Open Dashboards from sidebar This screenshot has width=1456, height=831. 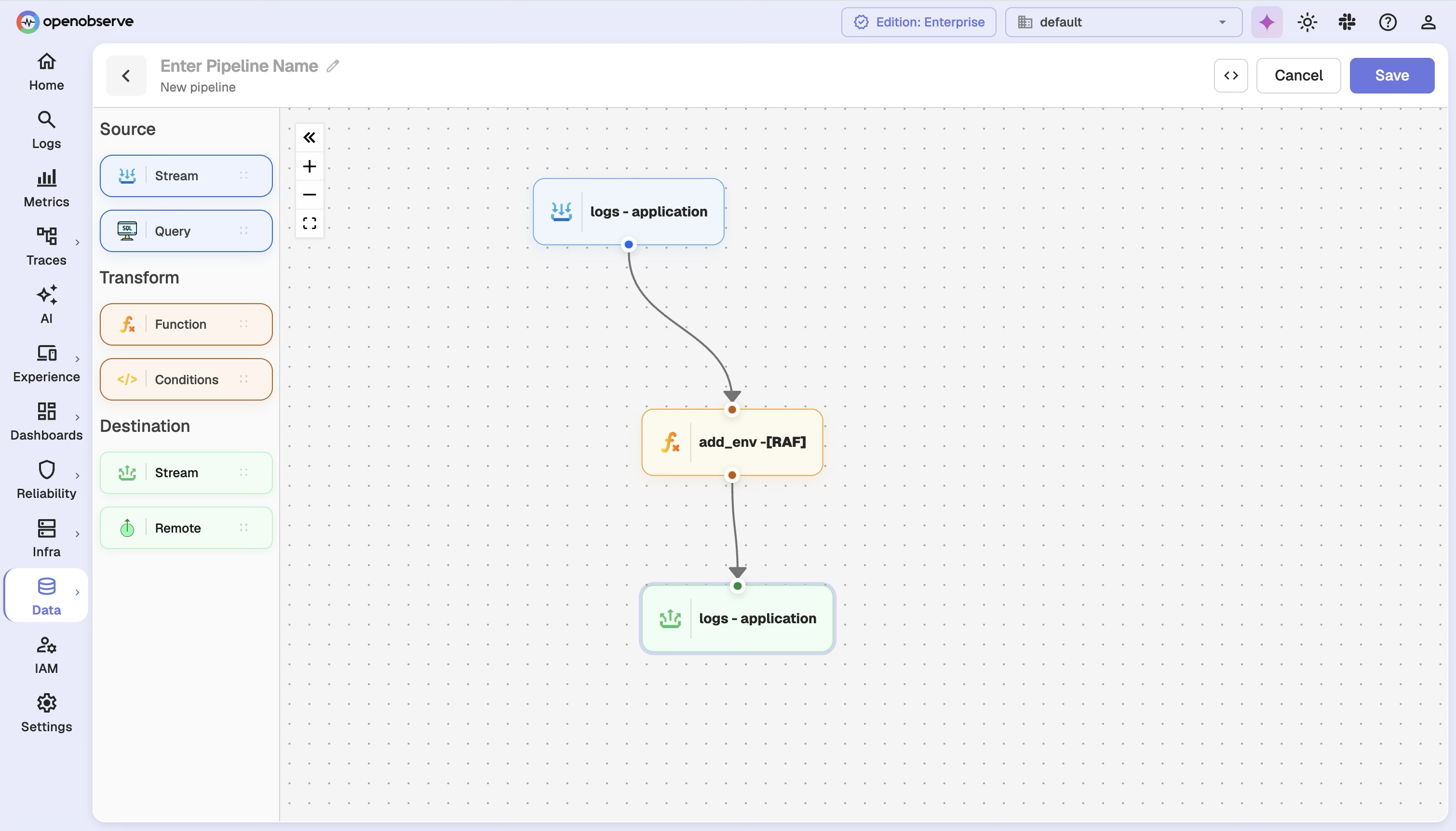click(46, 422)
